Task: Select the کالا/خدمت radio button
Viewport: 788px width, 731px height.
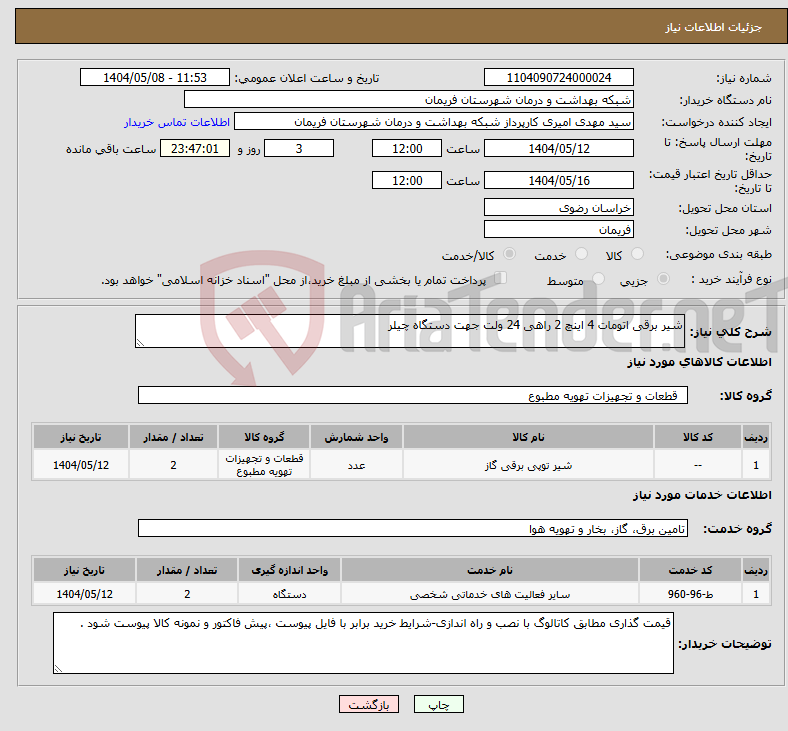Action: tap(510, 254)
